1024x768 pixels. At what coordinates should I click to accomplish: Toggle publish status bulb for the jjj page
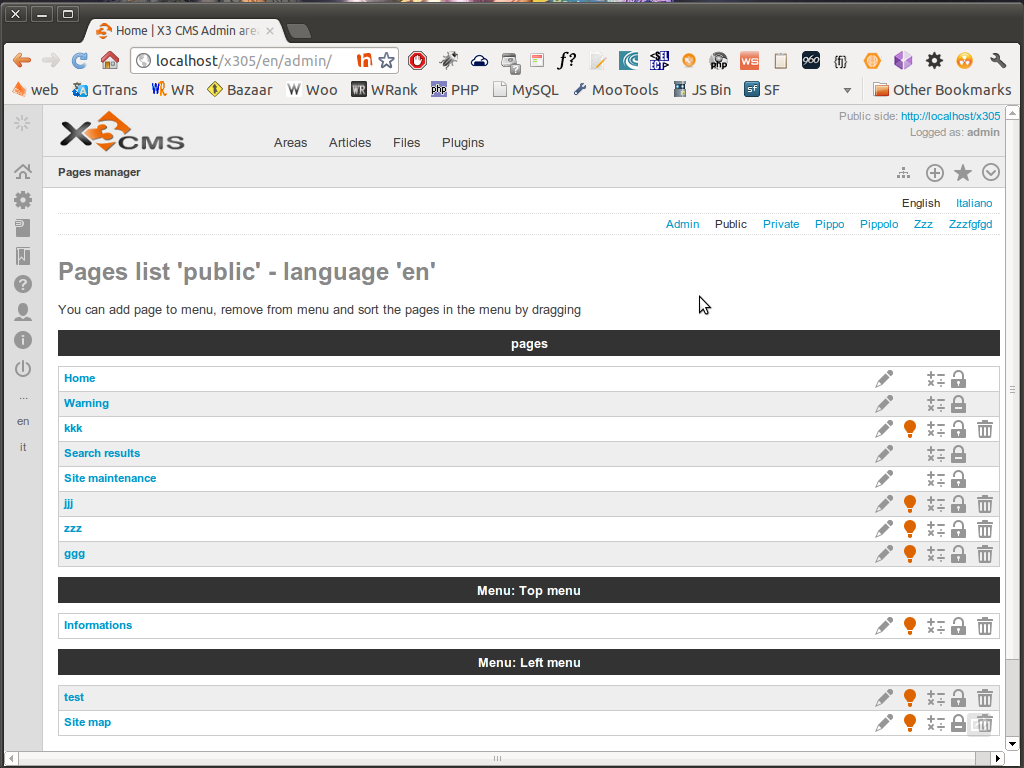(909, 503)
